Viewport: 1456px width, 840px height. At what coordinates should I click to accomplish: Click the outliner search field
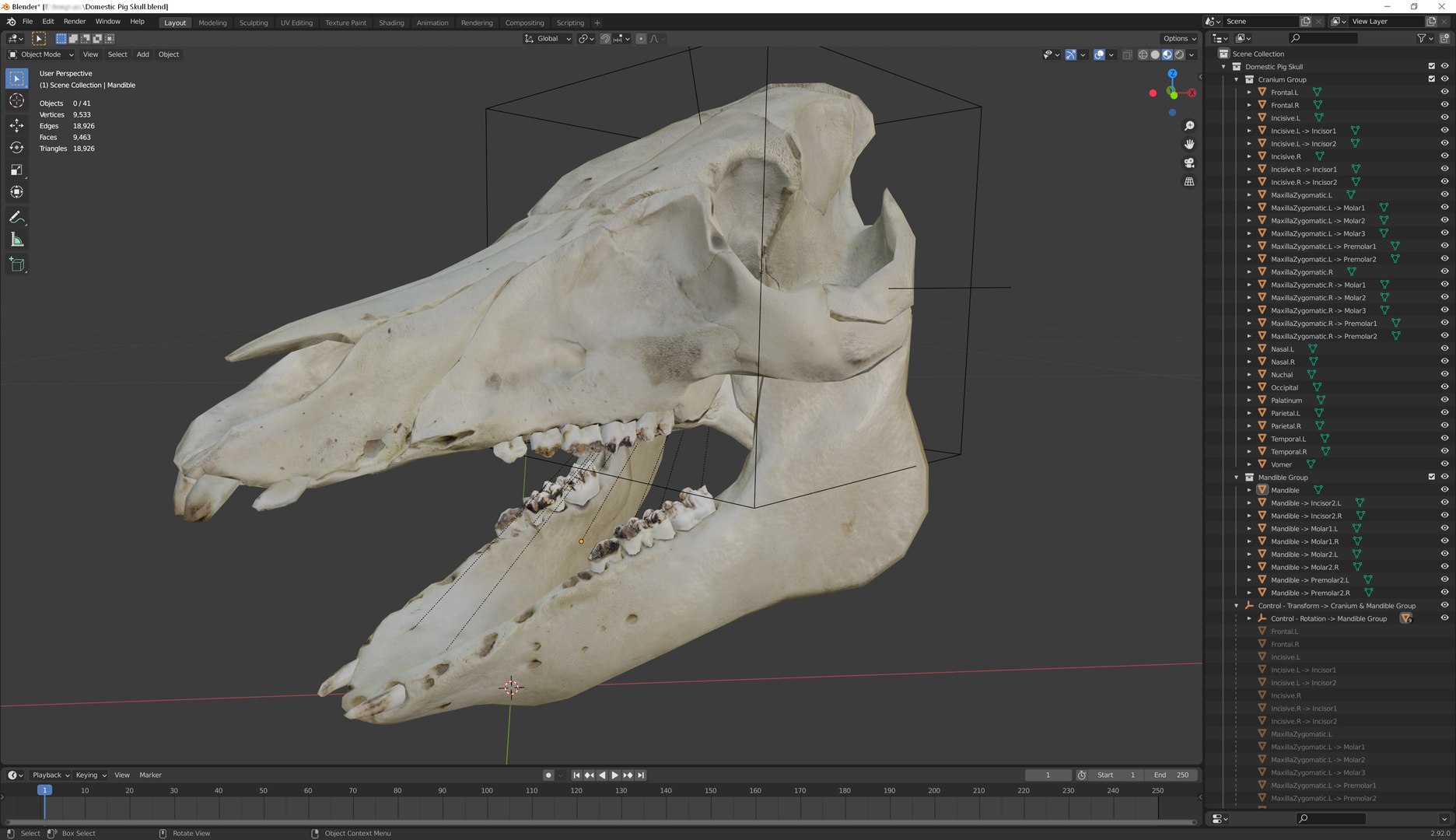(1323, 38)
